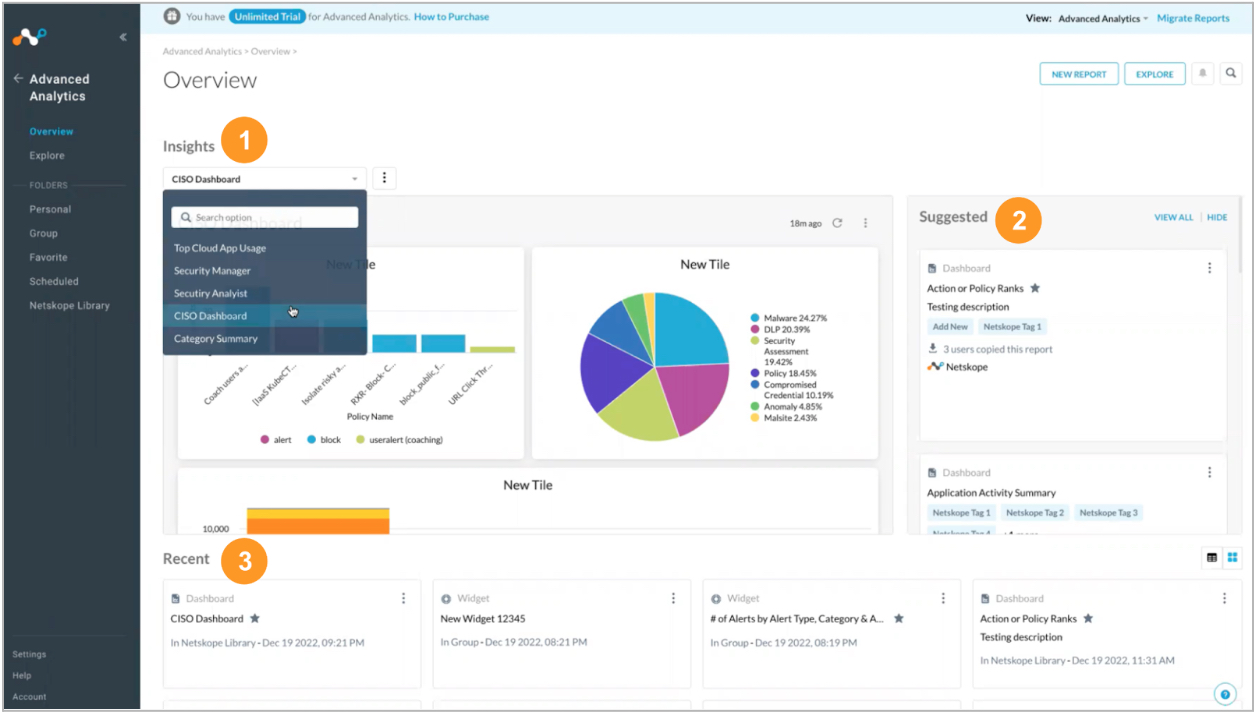The width and height of the screenshot is (1256, 714).
Task: Go back using Advanced Analytics arrow
Action: (x=18, y=78)
